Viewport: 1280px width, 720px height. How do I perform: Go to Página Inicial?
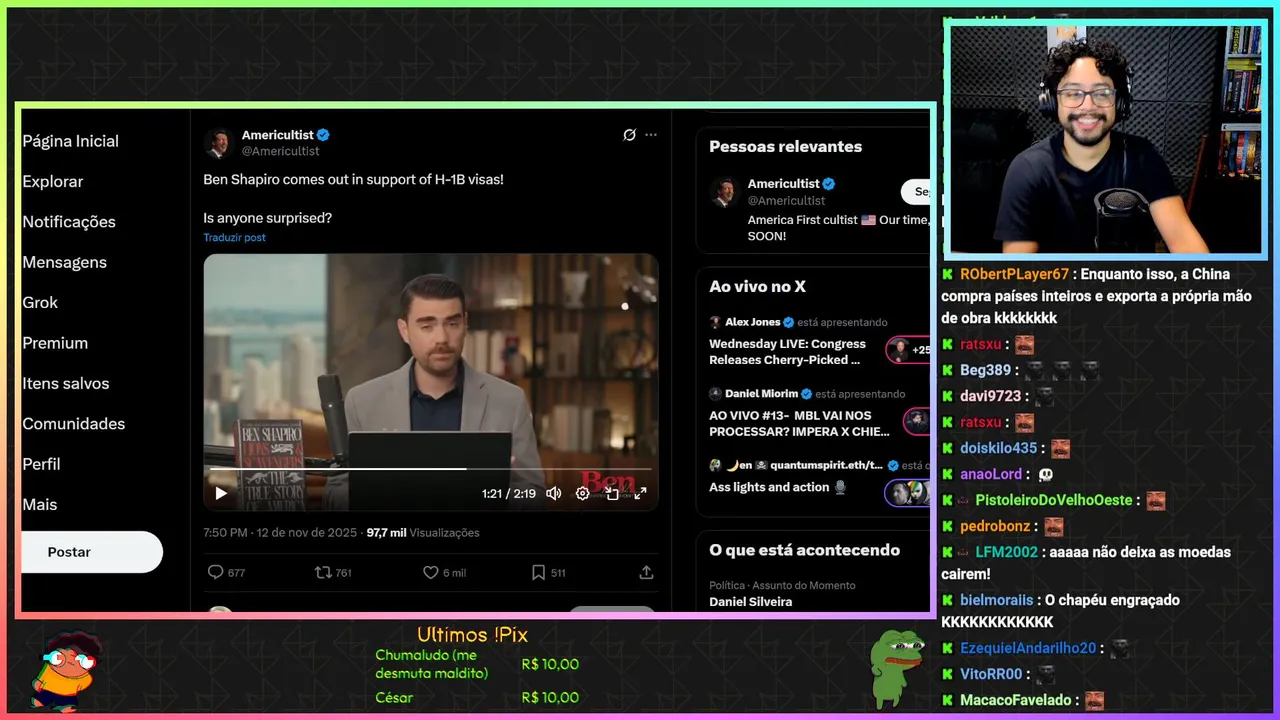tap(71, 141)
